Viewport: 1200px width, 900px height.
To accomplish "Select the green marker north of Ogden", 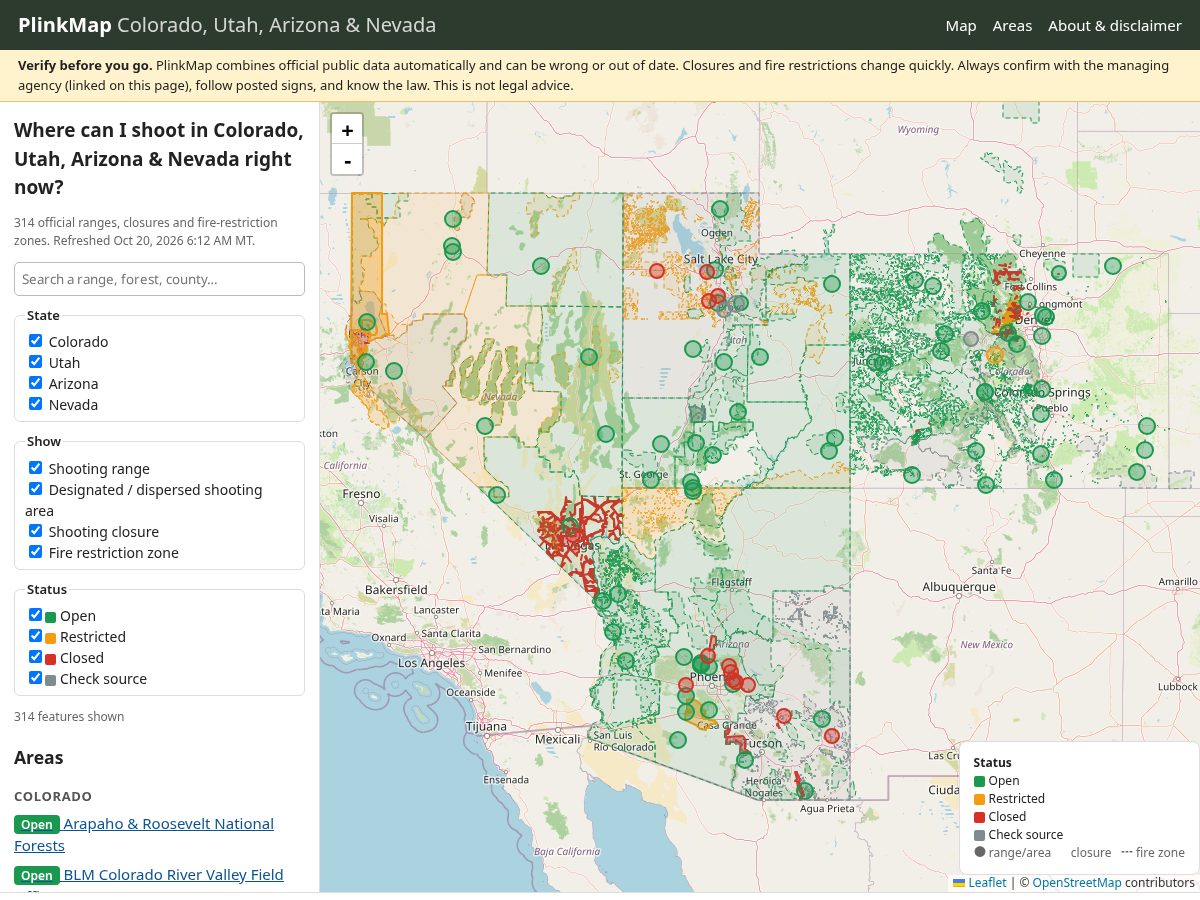I will point(720,209).
